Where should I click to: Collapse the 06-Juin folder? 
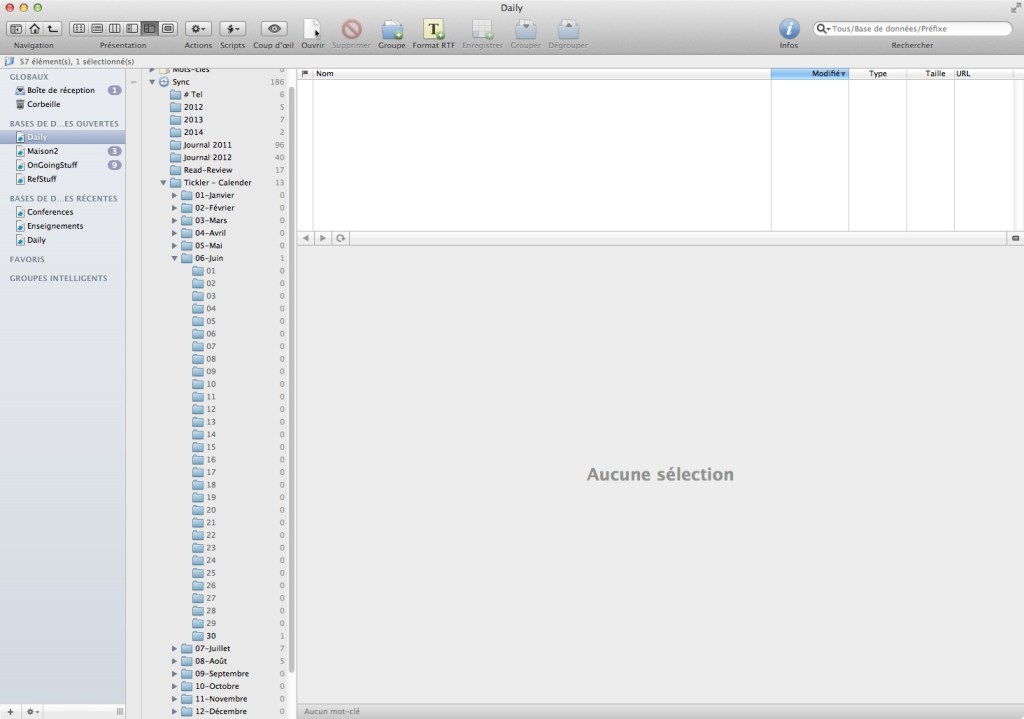(175, 258)
